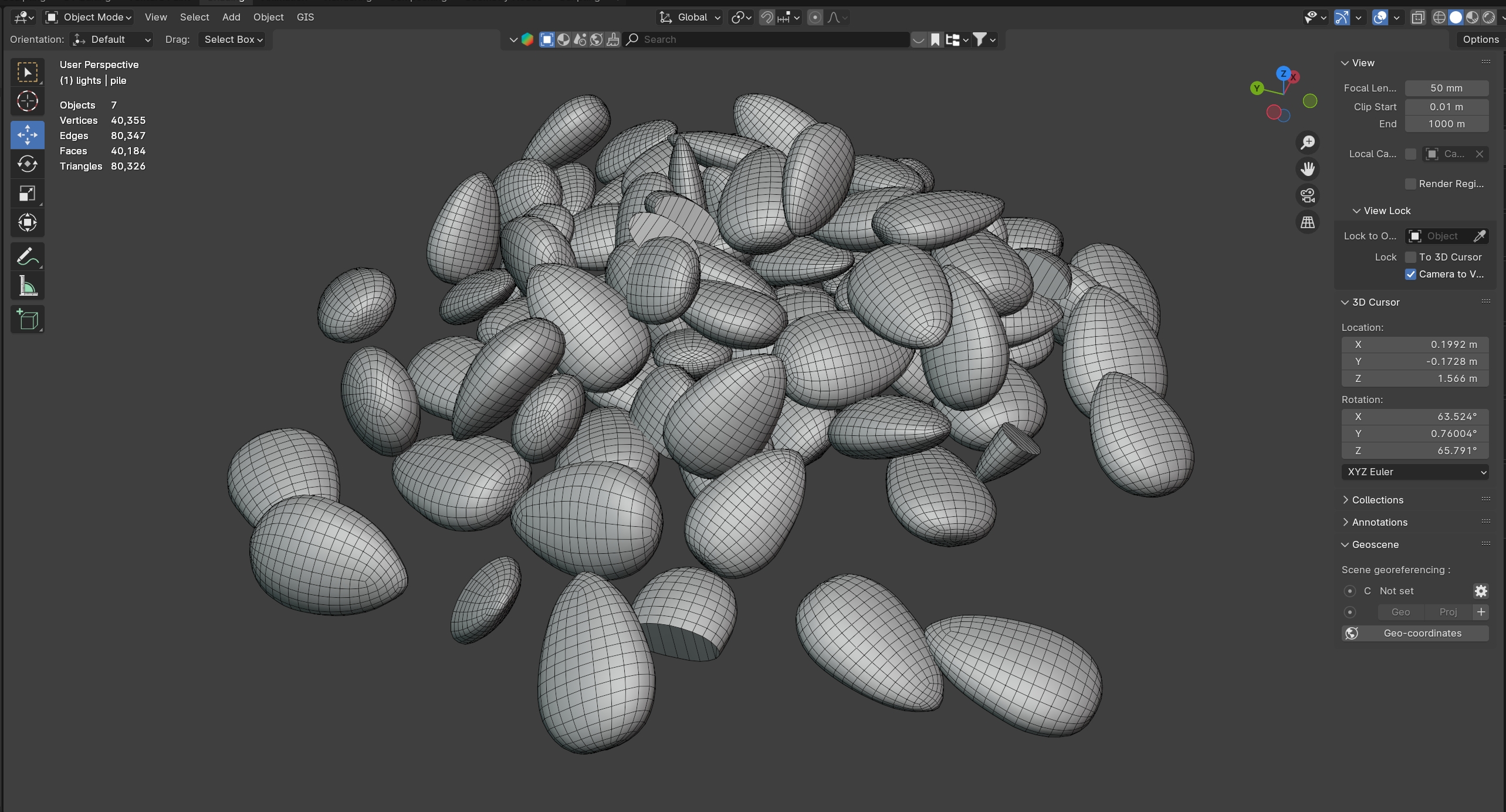Click the Focal Length 50 mm field
The image size is (1506, 812).
pyautogui.click(x=1446, y=88)
